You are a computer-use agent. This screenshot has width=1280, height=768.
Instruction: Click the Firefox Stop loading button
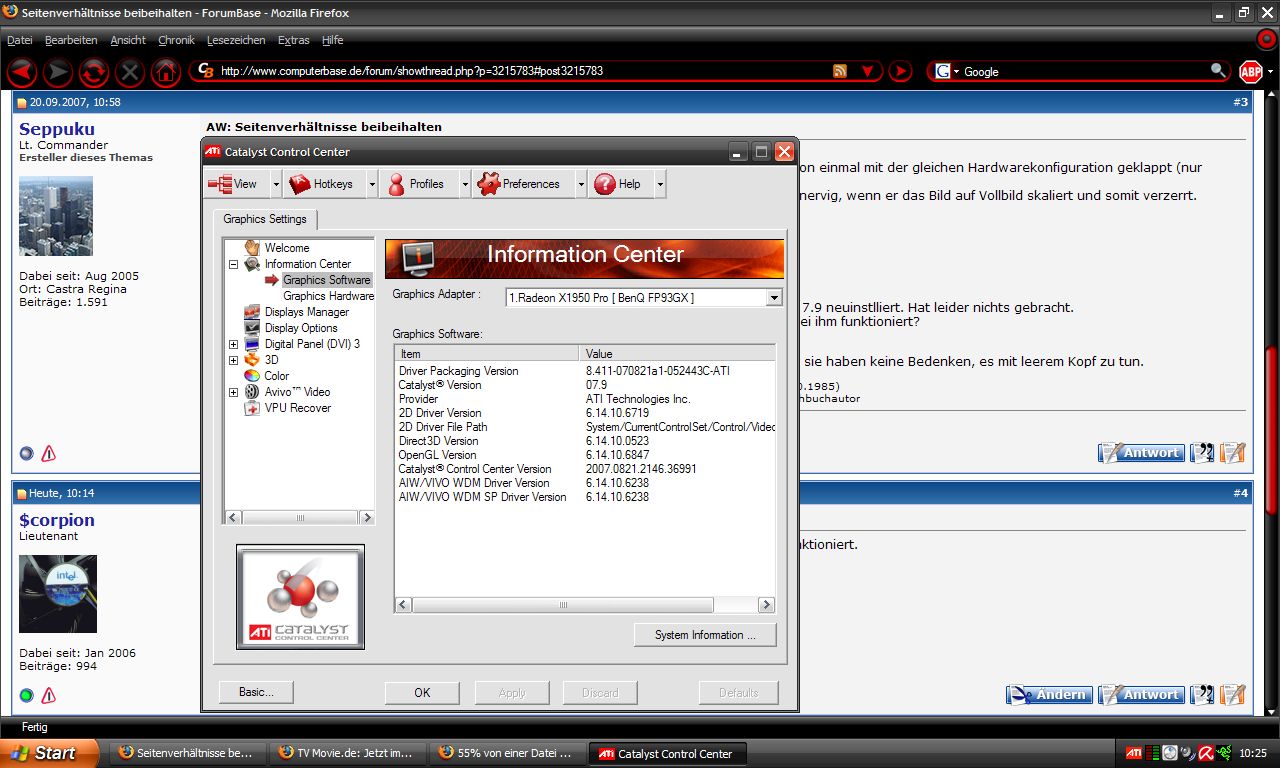[130, 72]
